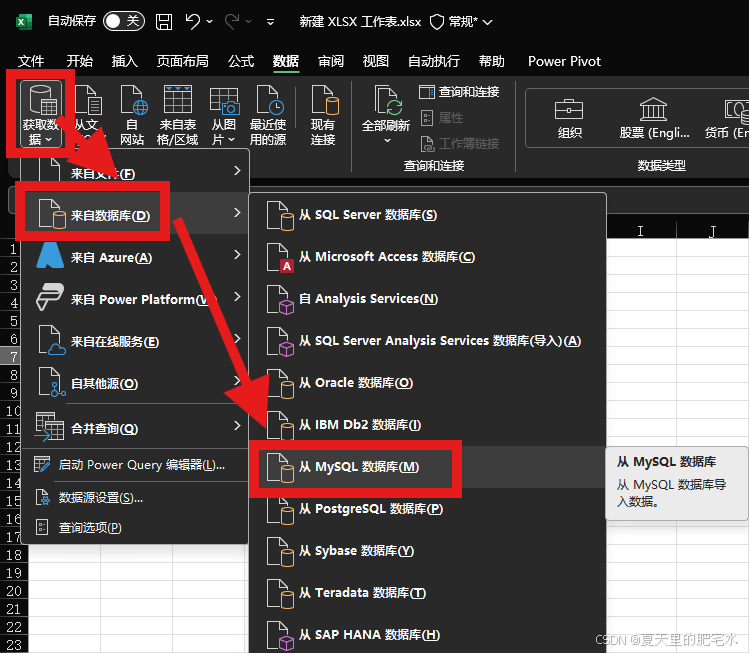Click the Azure logo icon in menu
The height and width of the screenshot is (653, 749).
(50, 256)
